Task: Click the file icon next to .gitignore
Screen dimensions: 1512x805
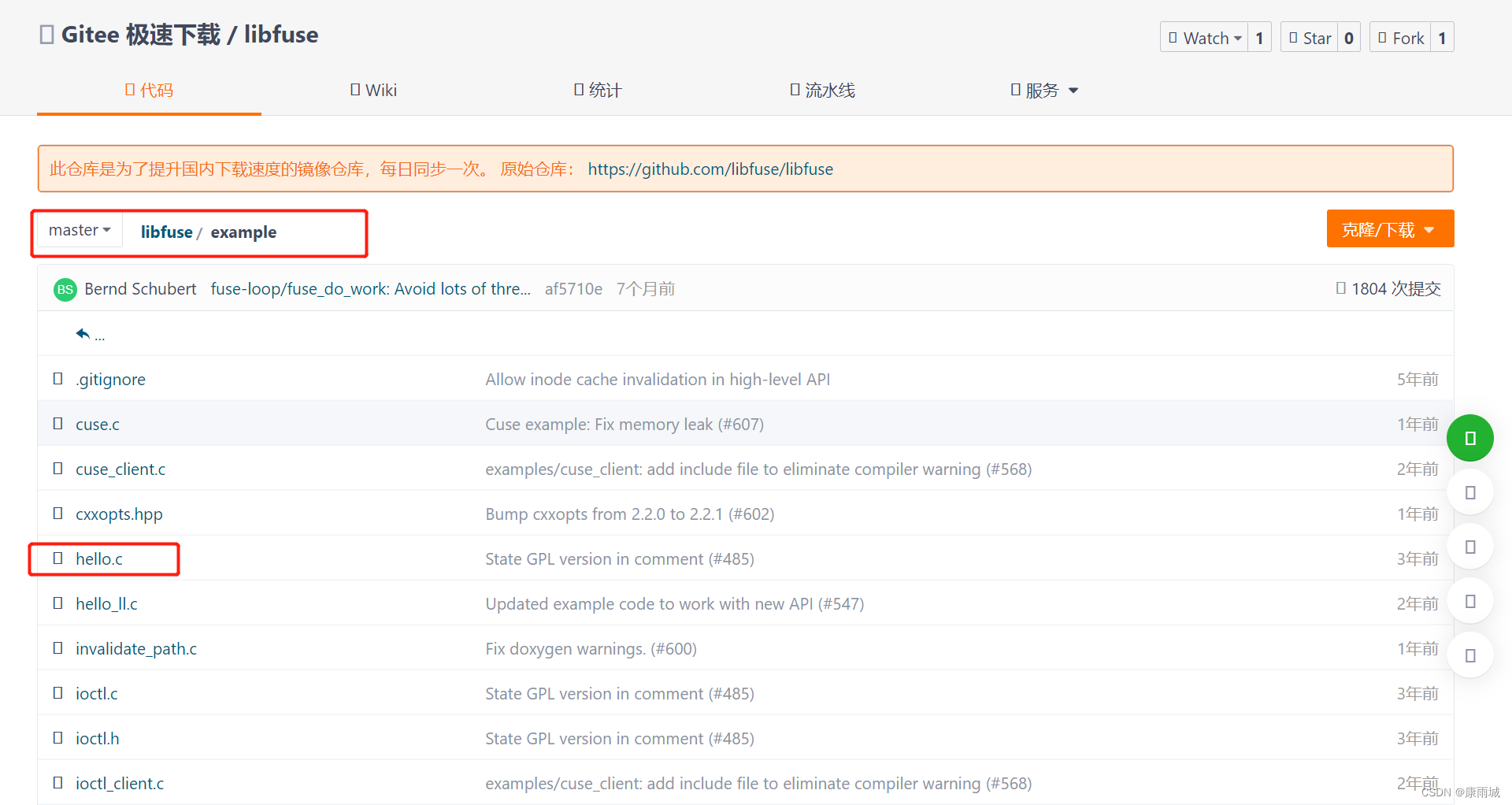Action: click(x=57, y=379)
